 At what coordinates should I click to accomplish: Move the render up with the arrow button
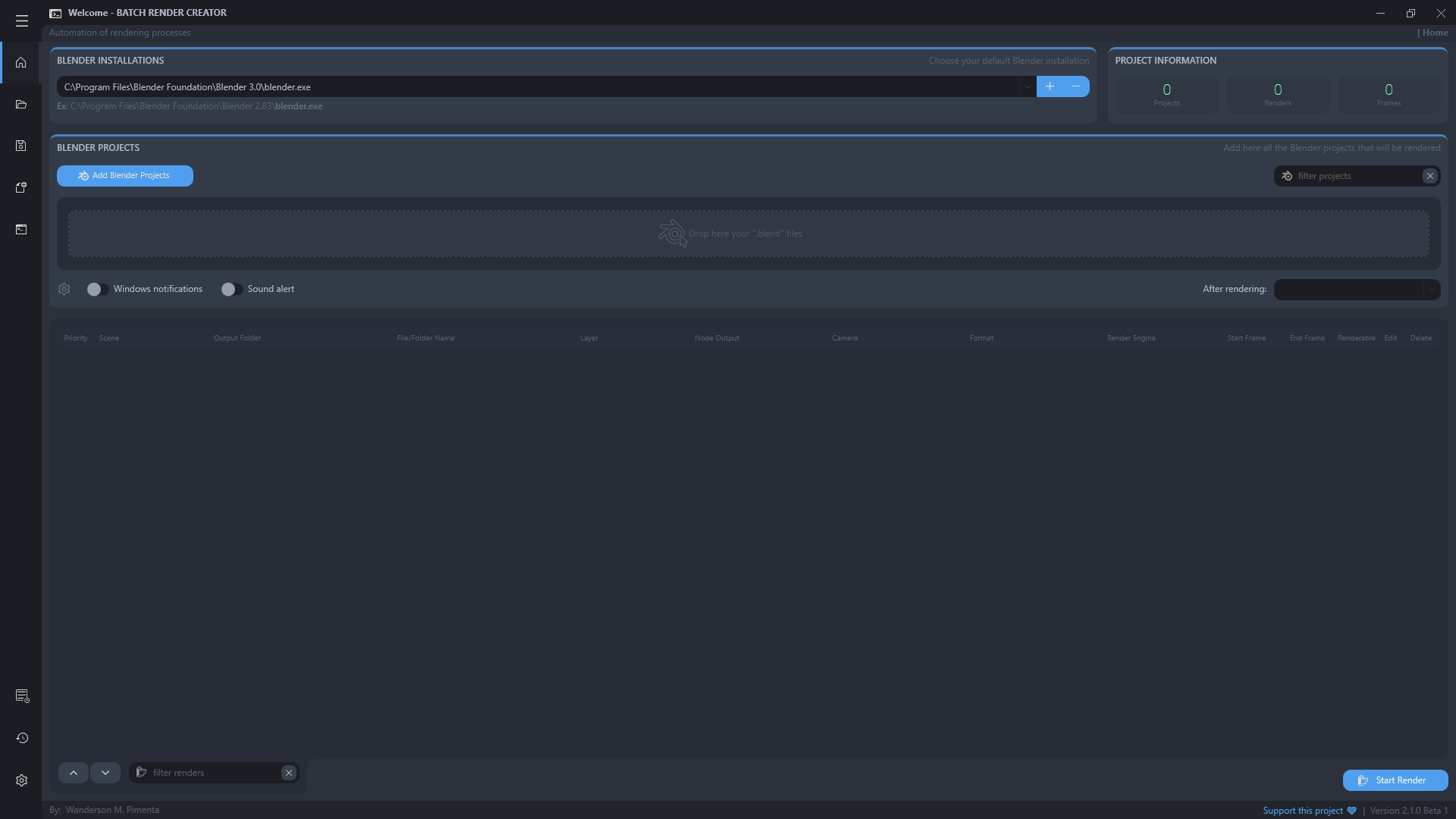pos(74,773)
